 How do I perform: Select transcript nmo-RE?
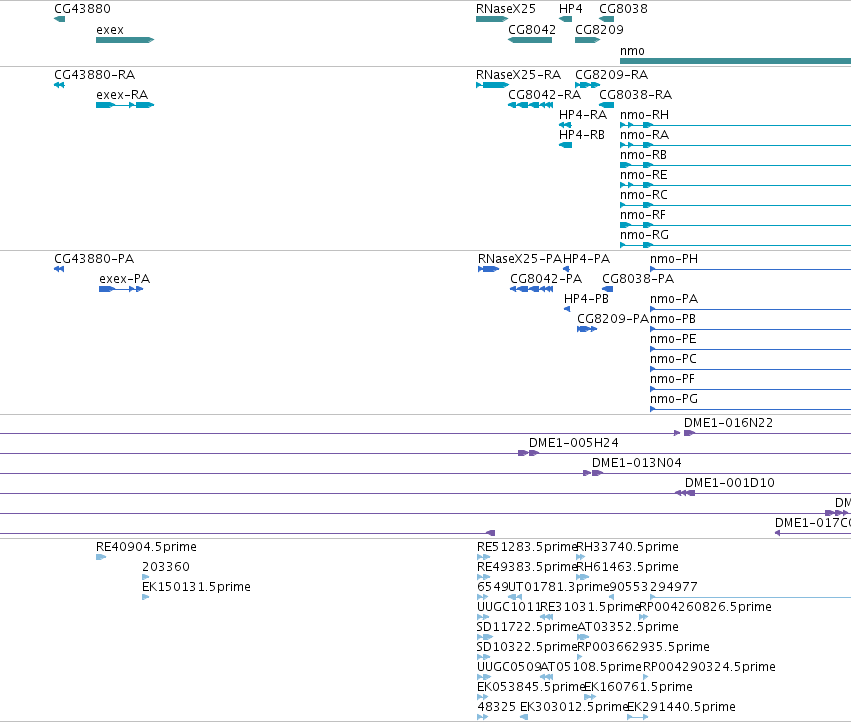(644, 175)
